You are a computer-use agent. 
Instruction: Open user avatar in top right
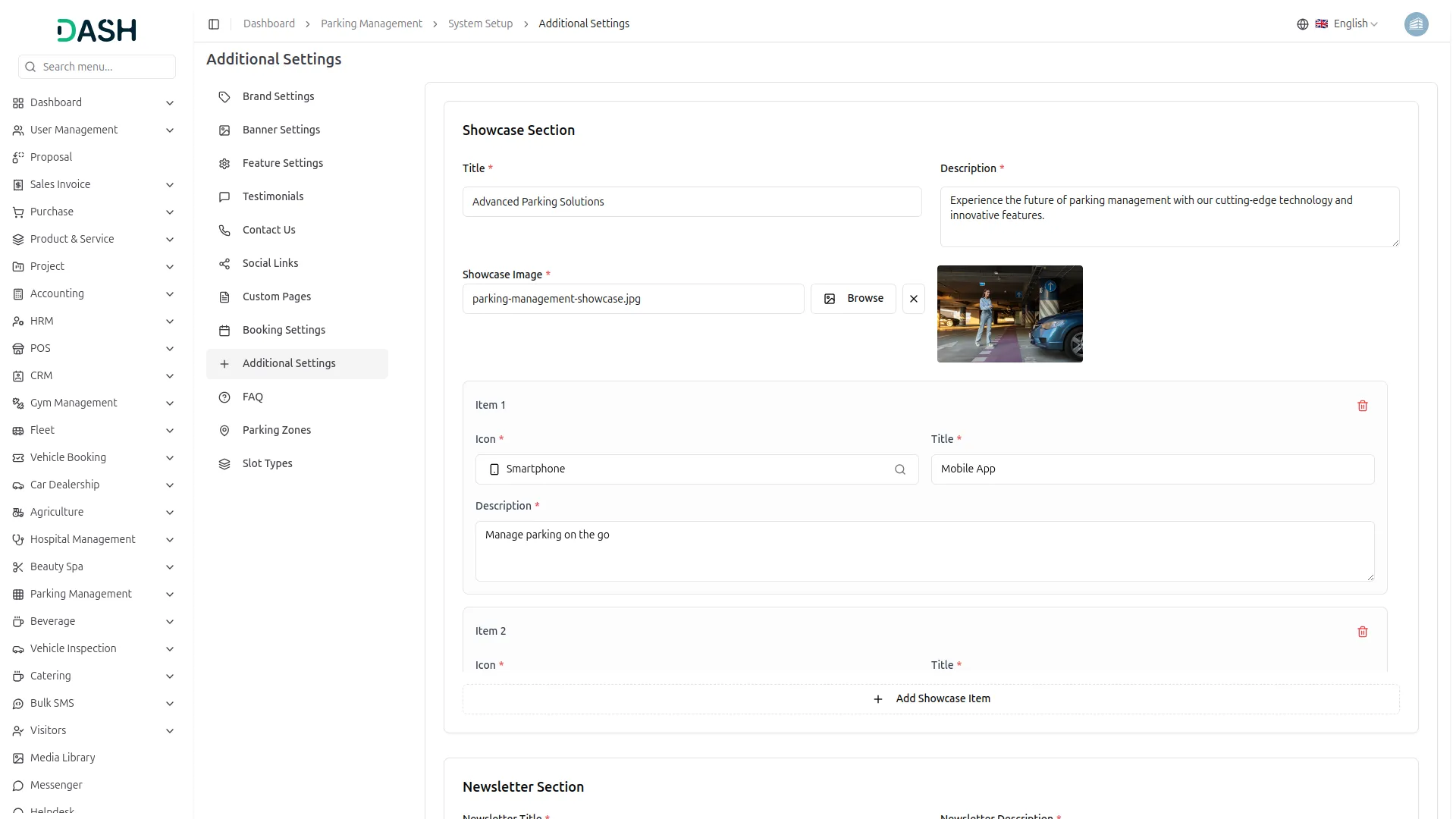coord(1415,24)
